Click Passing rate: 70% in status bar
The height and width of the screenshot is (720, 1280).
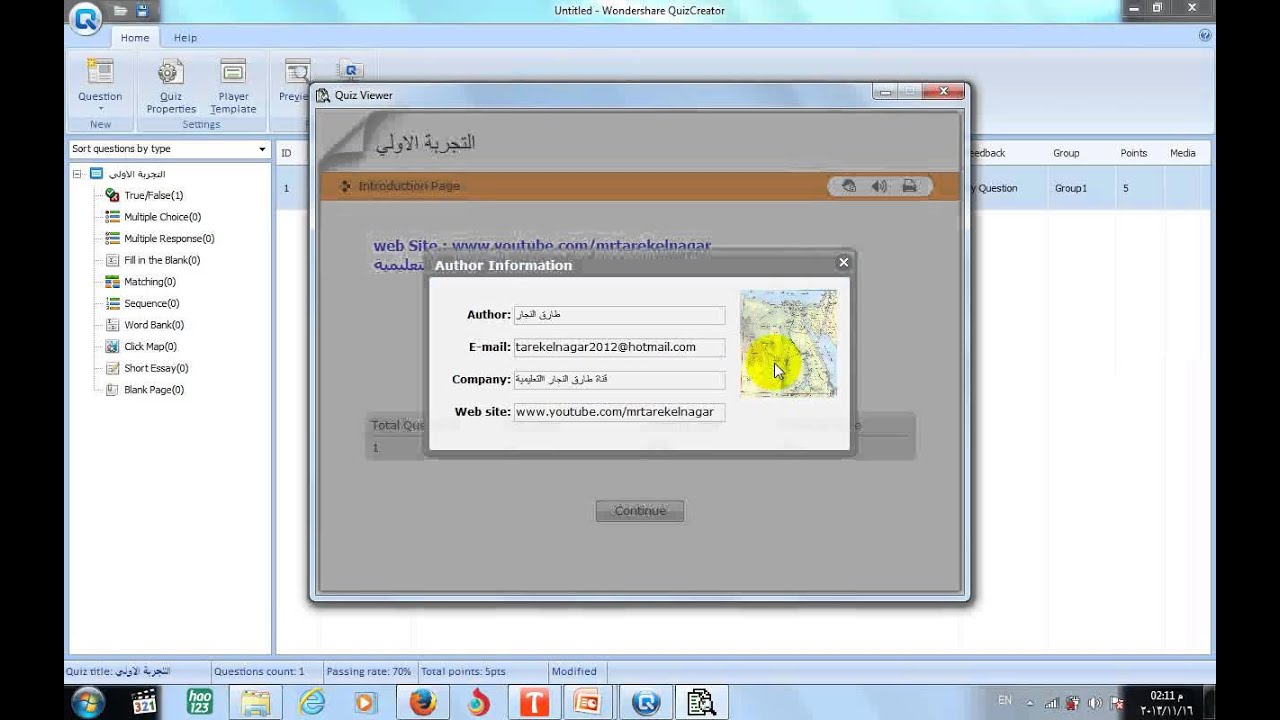pos(369,672)
